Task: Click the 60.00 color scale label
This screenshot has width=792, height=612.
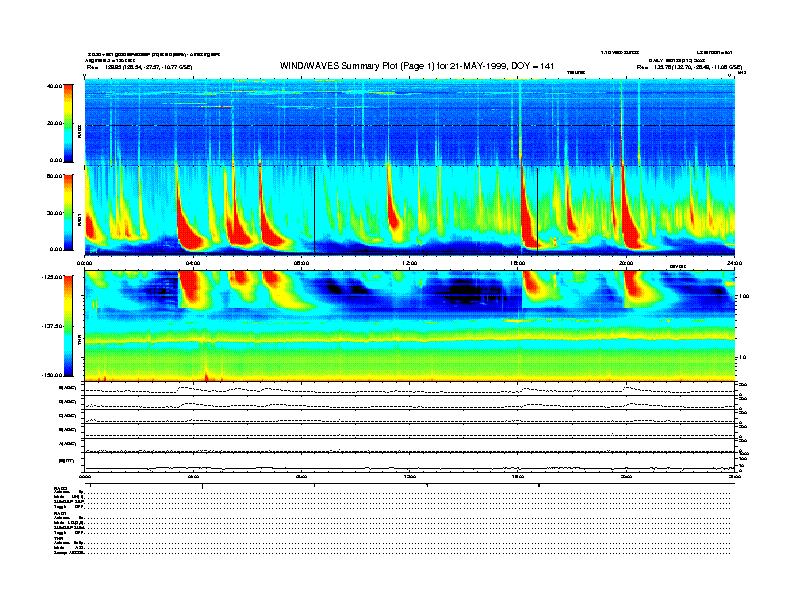Action: pos(54,176)
